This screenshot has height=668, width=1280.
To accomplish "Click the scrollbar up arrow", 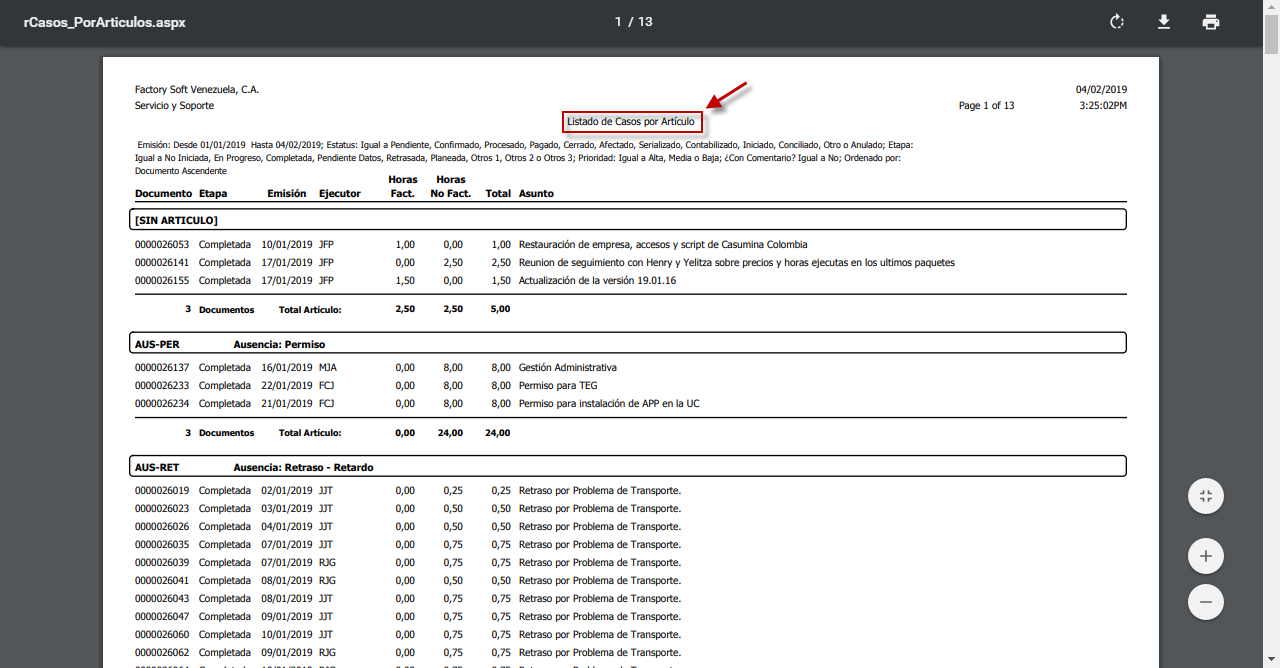I will point(1271,7).
